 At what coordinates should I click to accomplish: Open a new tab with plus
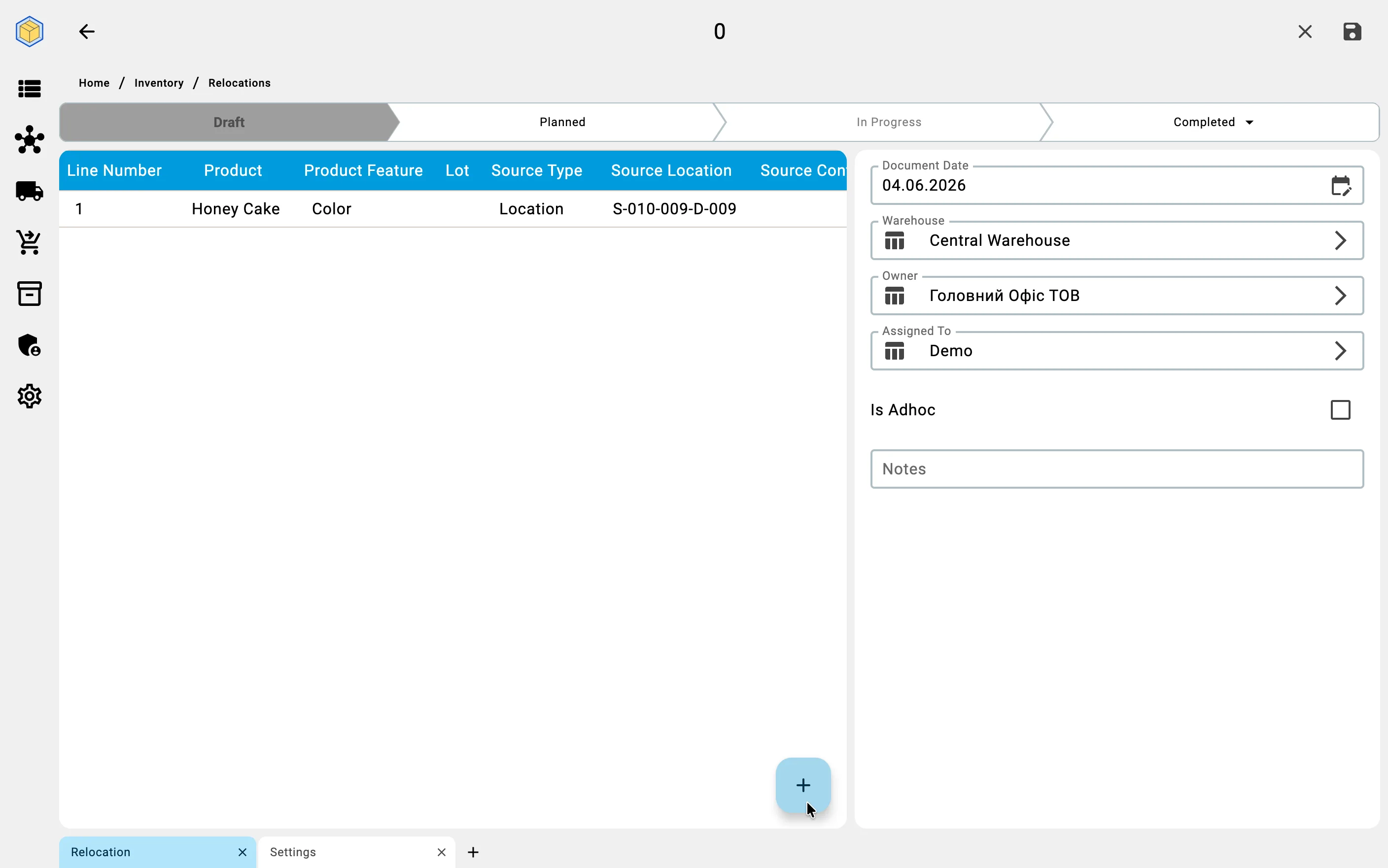click(473, 852)
